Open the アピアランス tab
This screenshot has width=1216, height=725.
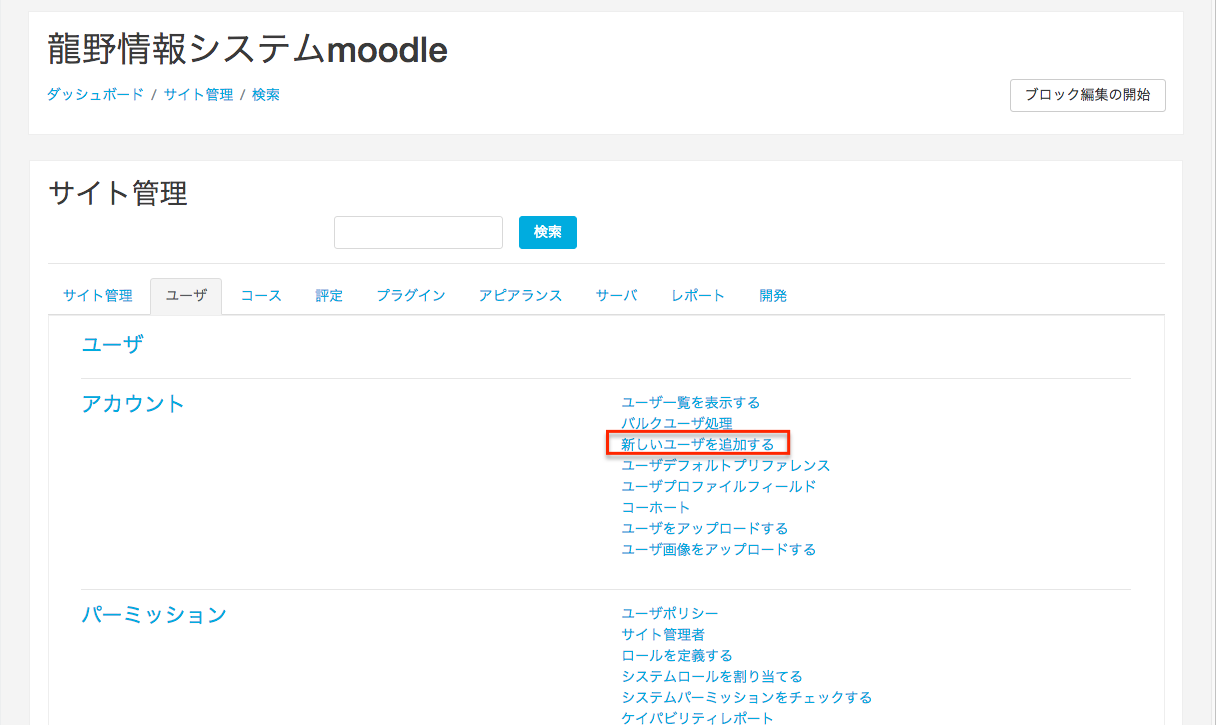click(x=520, y=296)
